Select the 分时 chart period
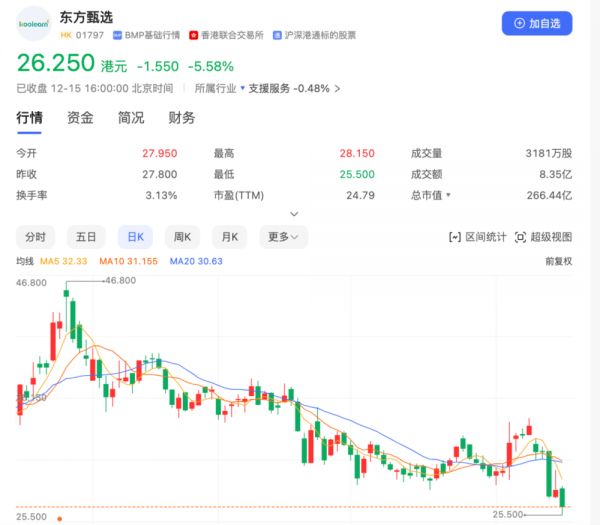 point(36,237)
